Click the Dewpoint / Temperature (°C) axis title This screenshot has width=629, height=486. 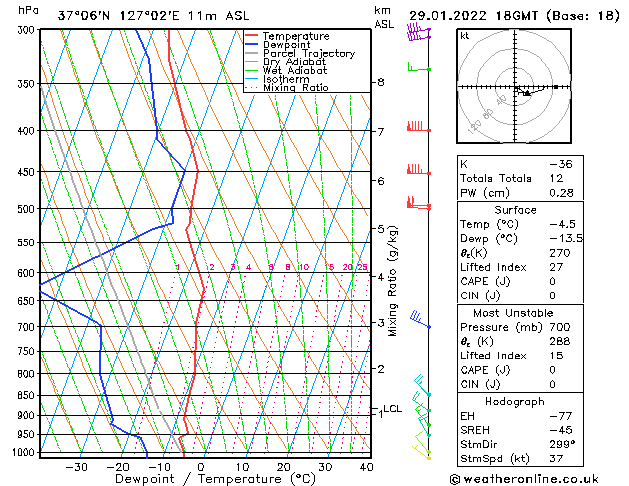[x=215, y=479]
